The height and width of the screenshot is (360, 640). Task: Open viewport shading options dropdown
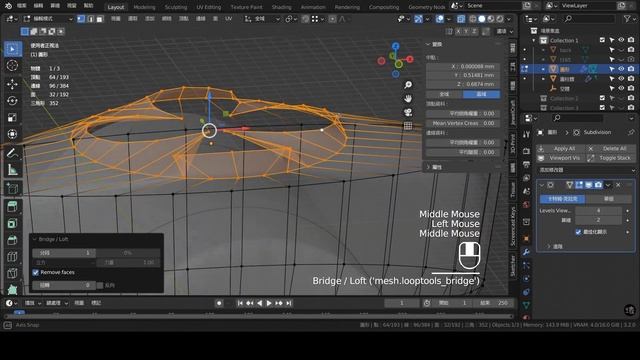509,19
